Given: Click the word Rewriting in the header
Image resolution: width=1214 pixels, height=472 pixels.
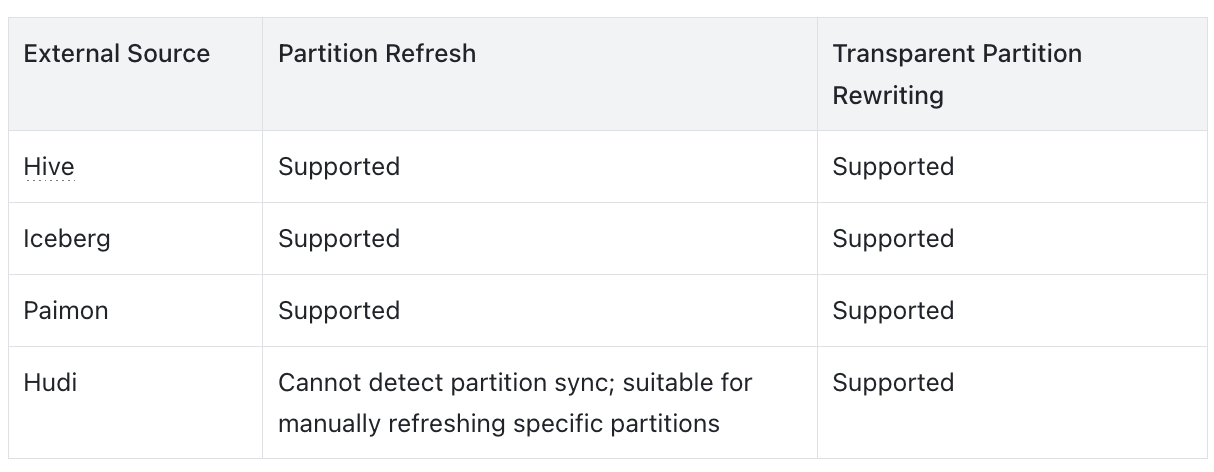Looking at the screenshot, I should (888, 96).
